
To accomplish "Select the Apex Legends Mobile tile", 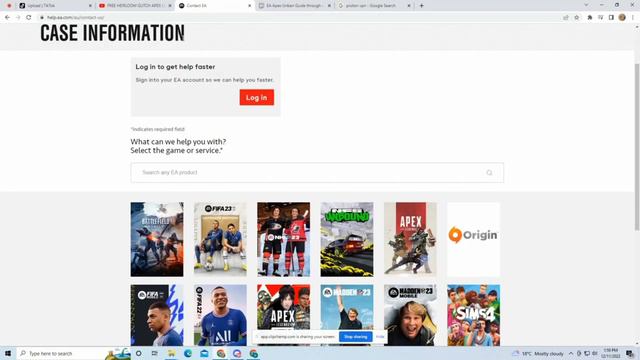I will [x=284, y=308].
